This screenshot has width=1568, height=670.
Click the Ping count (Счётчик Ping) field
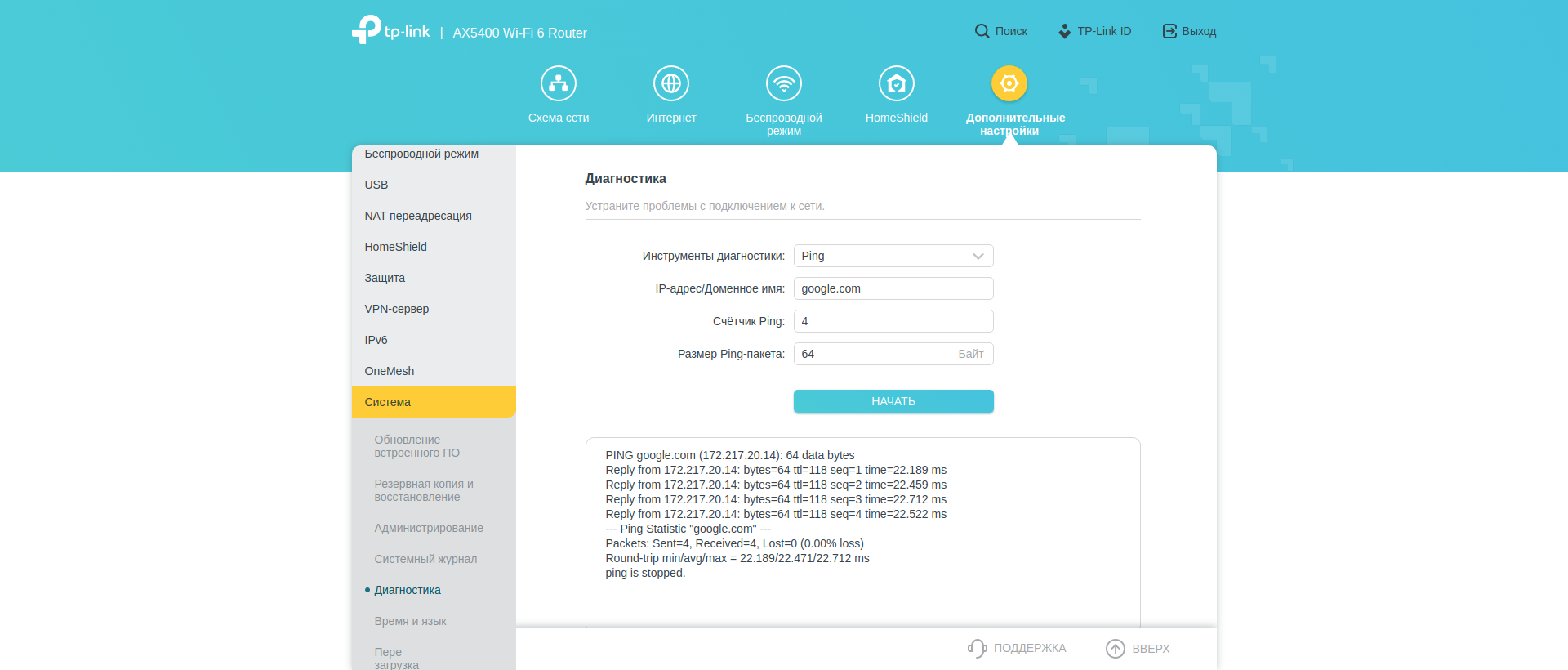click(893, 321)
